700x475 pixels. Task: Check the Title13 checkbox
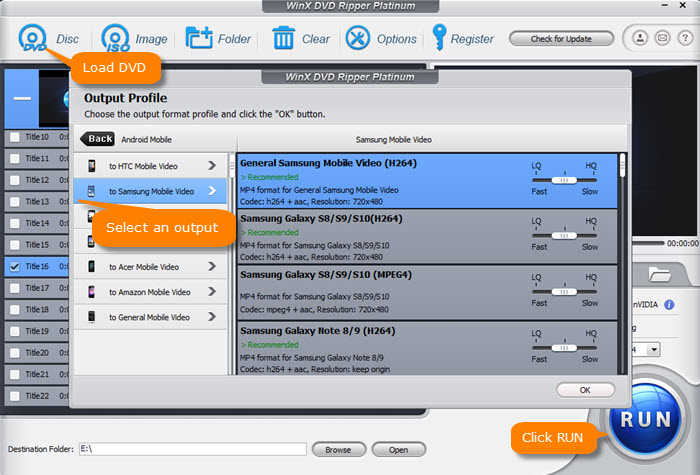(15, 201)
